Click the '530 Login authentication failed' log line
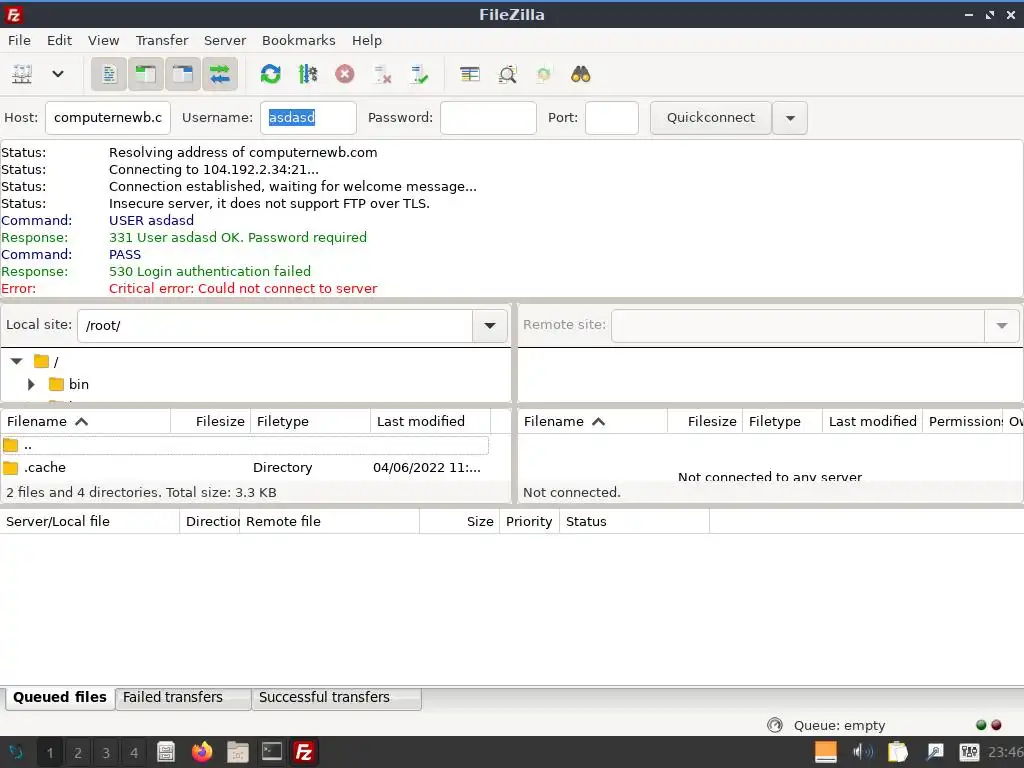The height and width of the screenshot is (768, 1024). [210, 272]
